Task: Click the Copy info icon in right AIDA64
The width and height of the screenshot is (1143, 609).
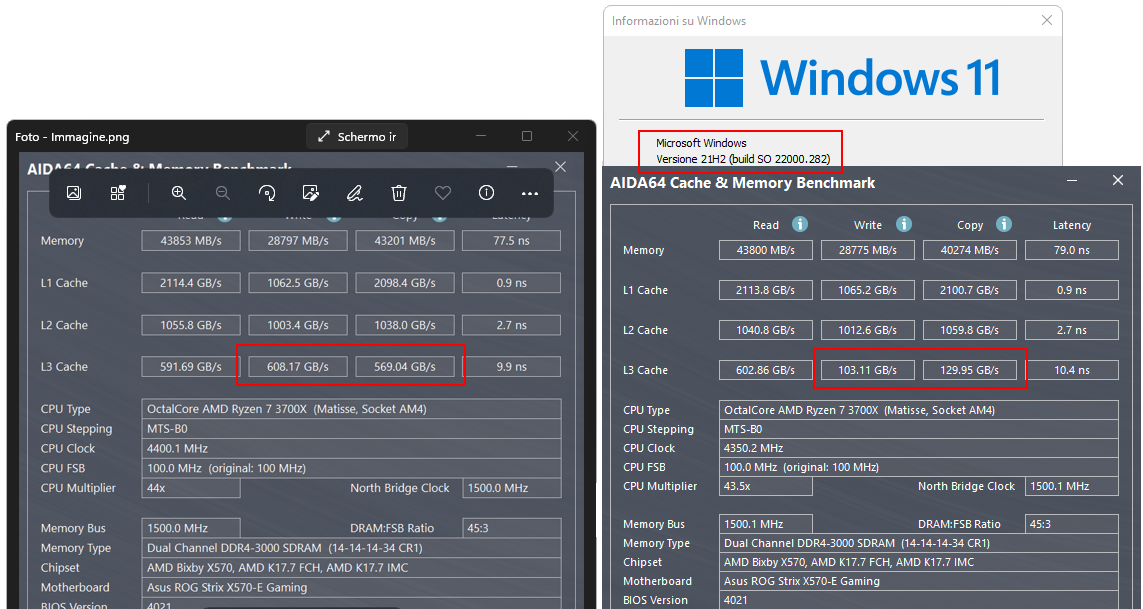Action: [x=1004, y=224]
